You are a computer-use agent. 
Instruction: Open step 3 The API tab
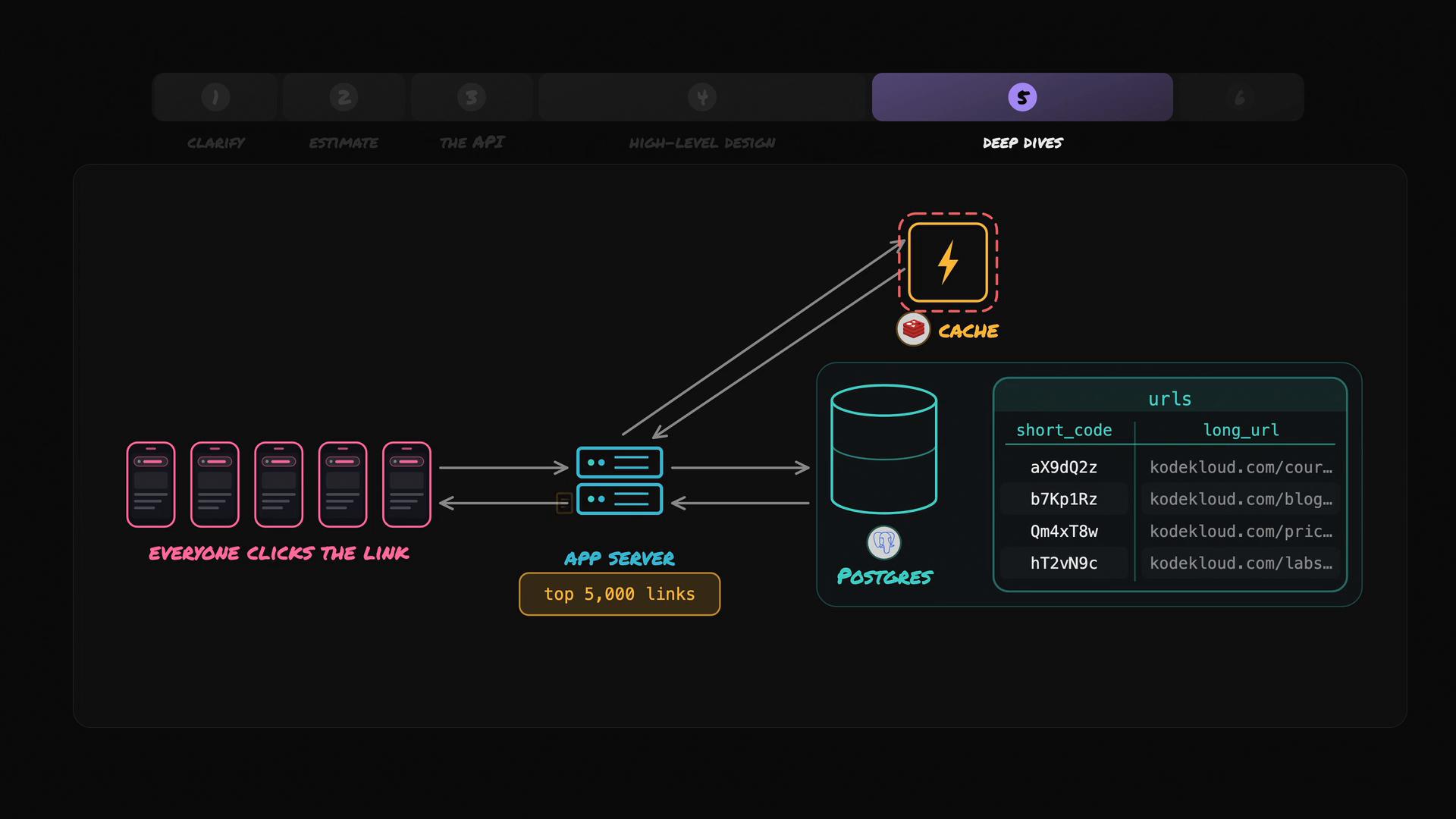(x=472, y=97)
